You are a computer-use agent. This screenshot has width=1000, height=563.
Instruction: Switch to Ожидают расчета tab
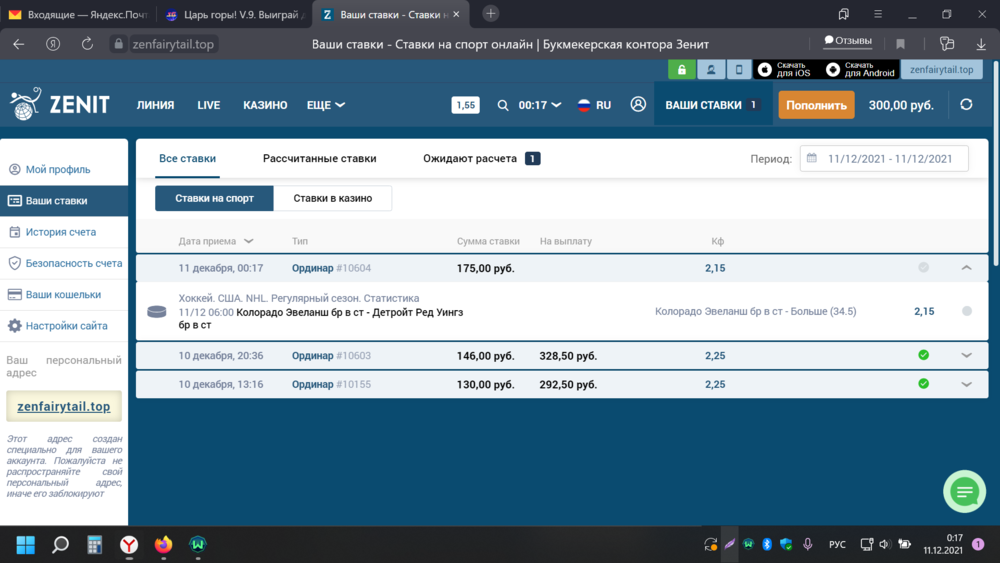coord(482,158)
